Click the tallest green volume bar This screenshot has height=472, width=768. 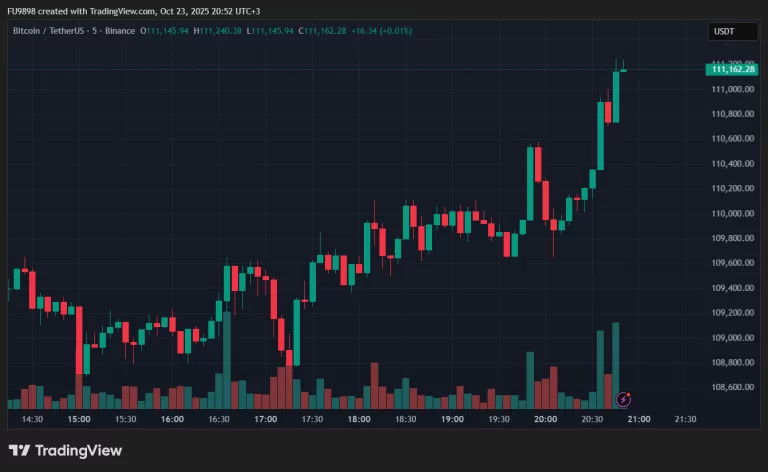tap(616, 365)
